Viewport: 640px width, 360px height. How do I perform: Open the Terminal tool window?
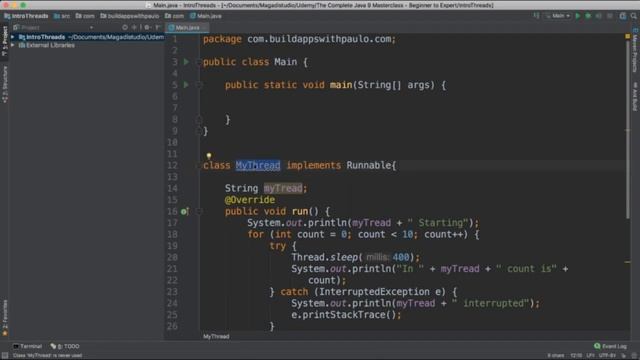(x=28, y=346)
